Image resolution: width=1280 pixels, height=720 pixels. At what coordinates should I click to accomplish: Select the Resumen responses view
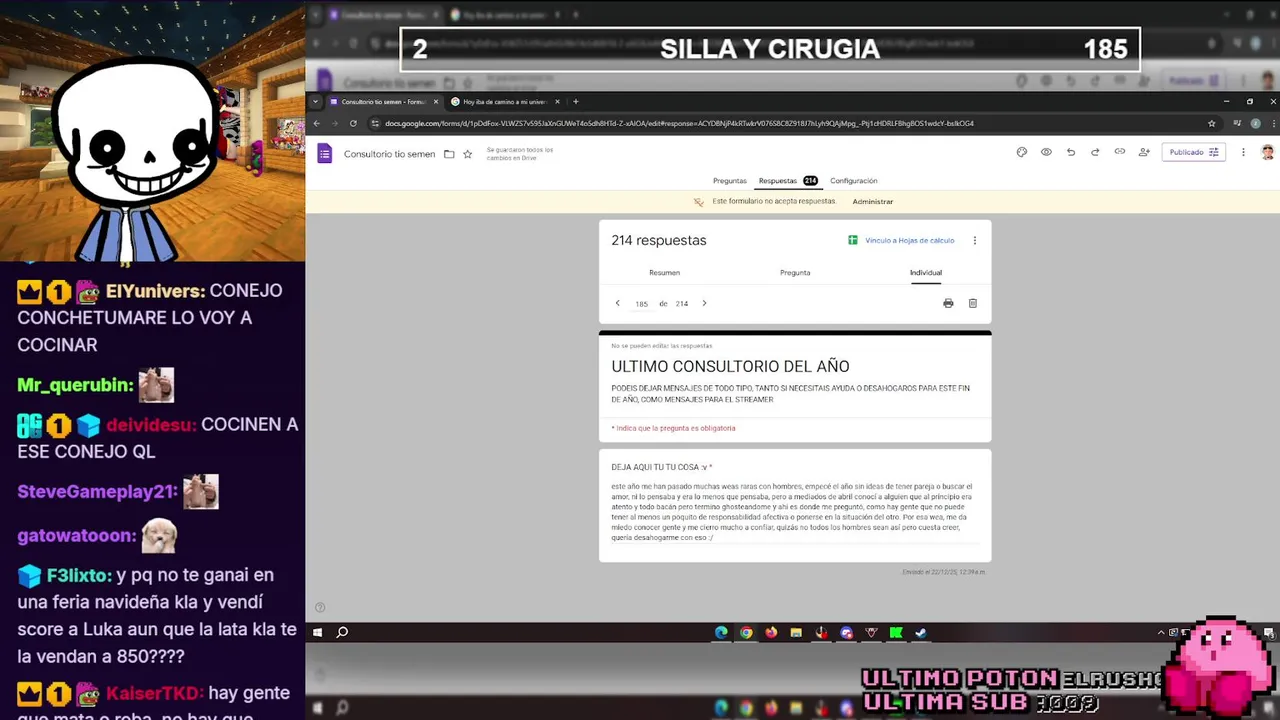pos(664,273)
